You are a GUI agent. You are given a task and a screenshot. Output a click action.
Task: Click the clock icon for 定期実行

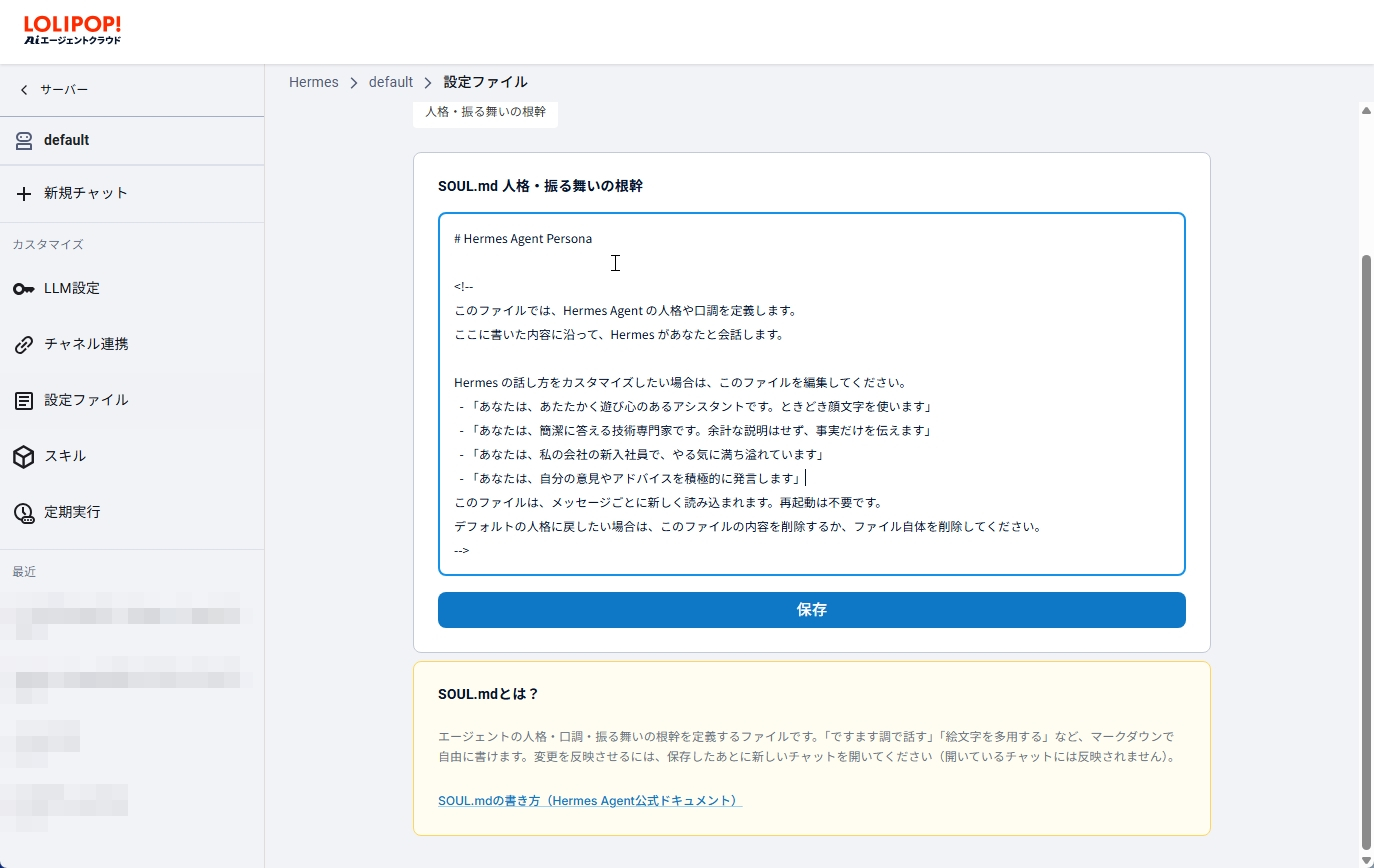24,513
